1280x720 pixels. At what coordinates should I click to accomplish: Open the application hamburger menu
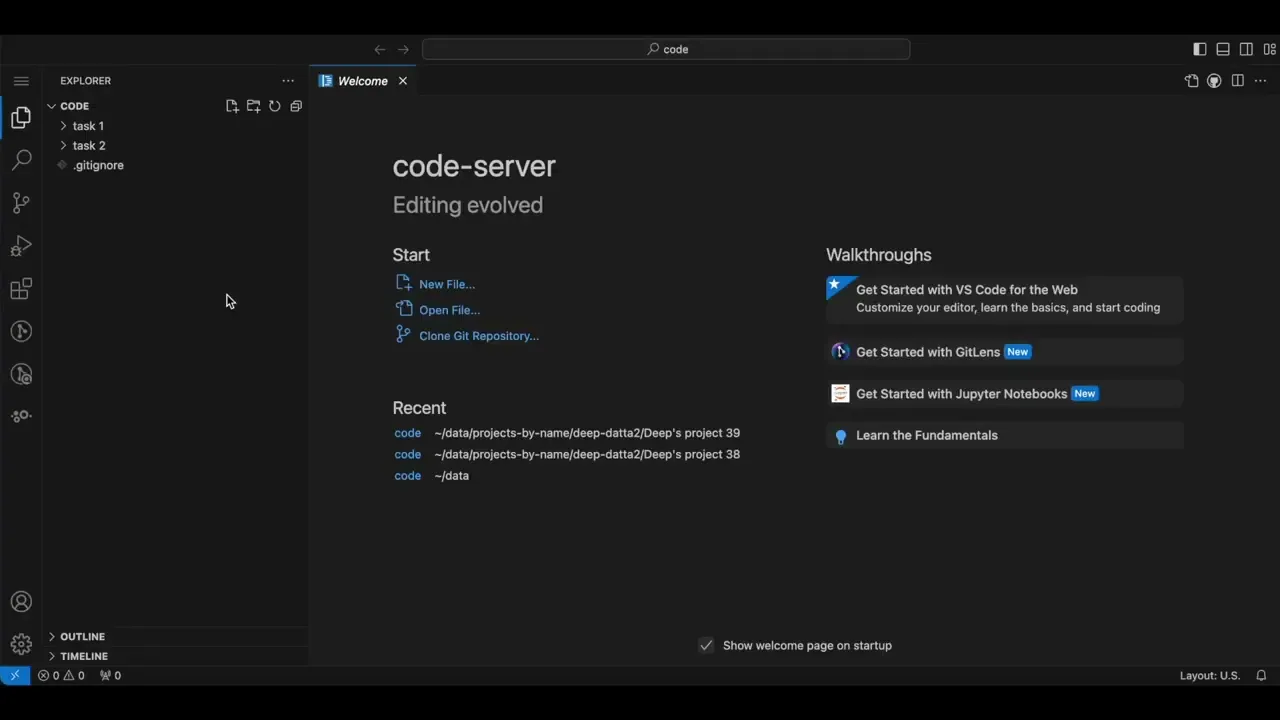21,81
